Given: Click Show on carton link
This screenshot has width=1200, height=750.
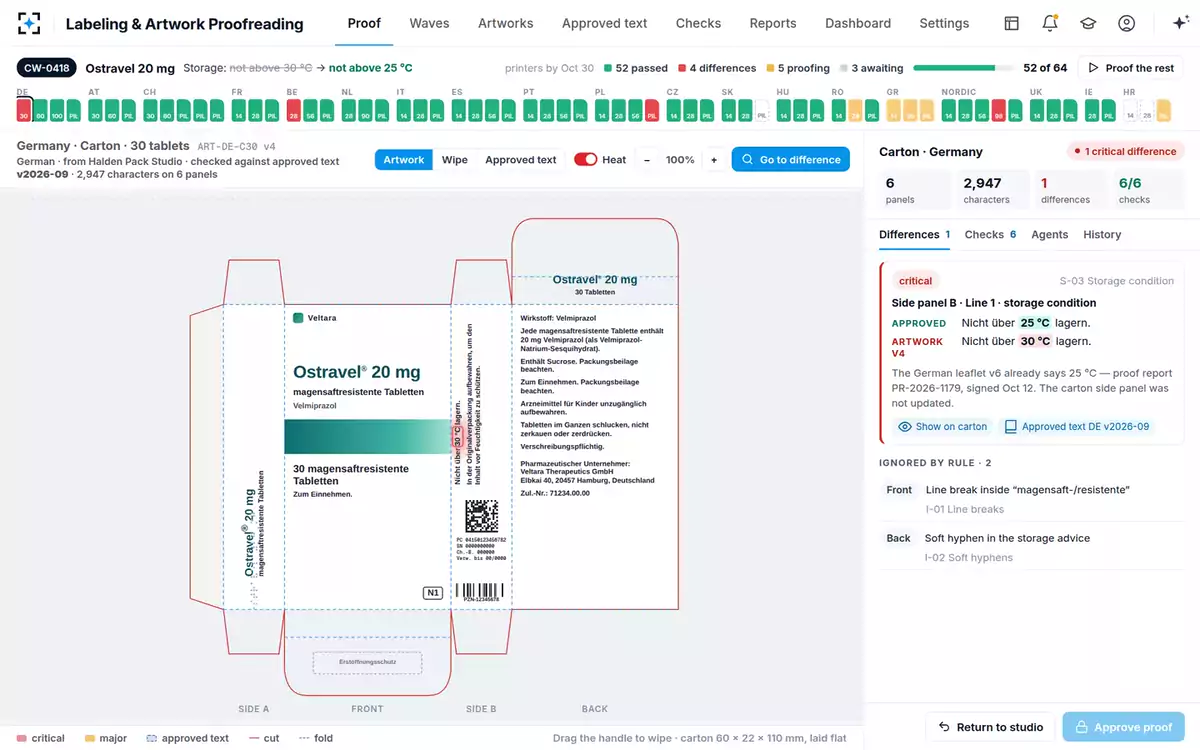Looking at the screenshot, I should pos(942,426).
